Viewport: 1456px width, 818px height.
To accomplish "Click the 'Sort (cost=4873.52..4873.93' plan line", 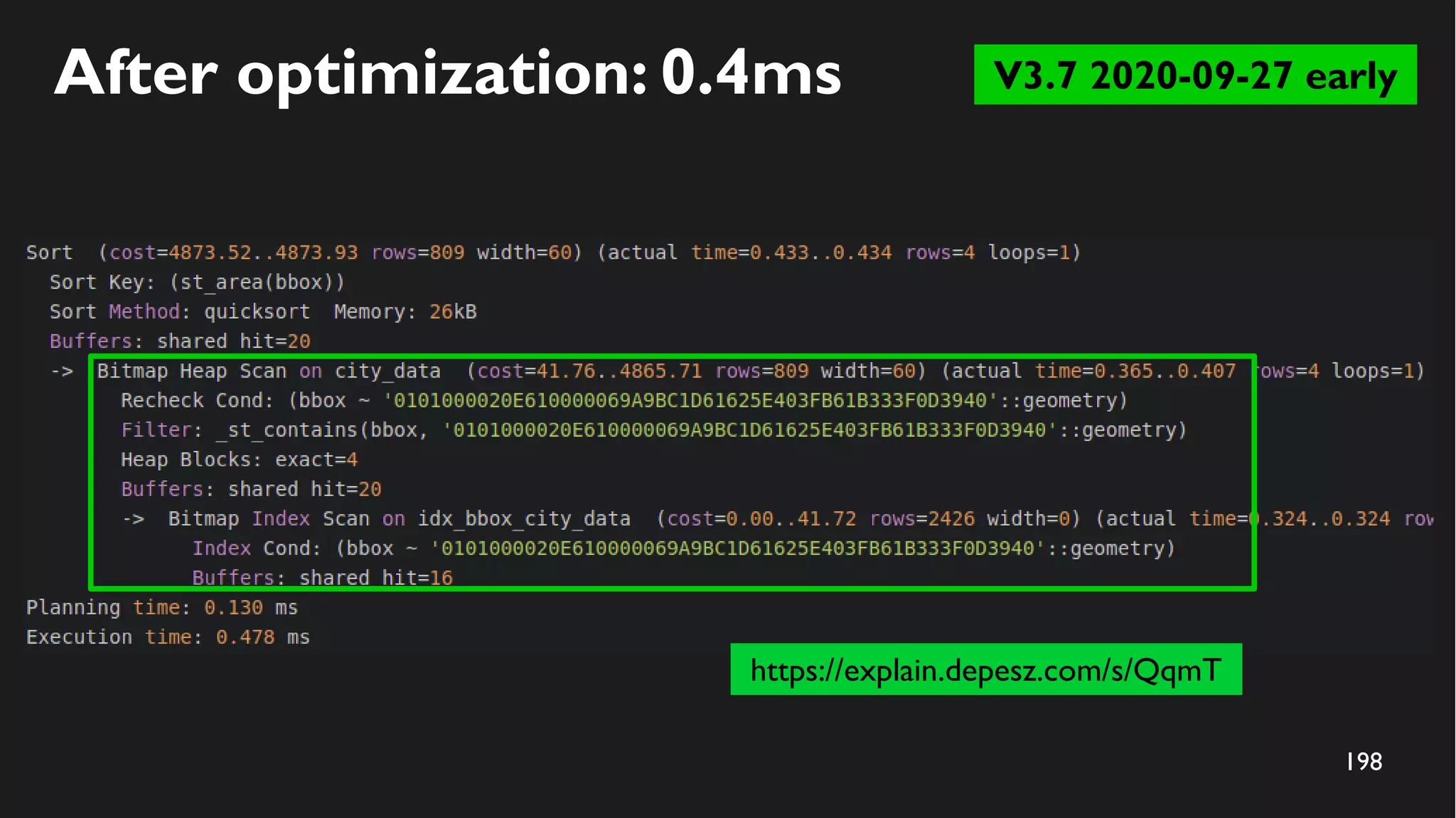I will point(553,253).
